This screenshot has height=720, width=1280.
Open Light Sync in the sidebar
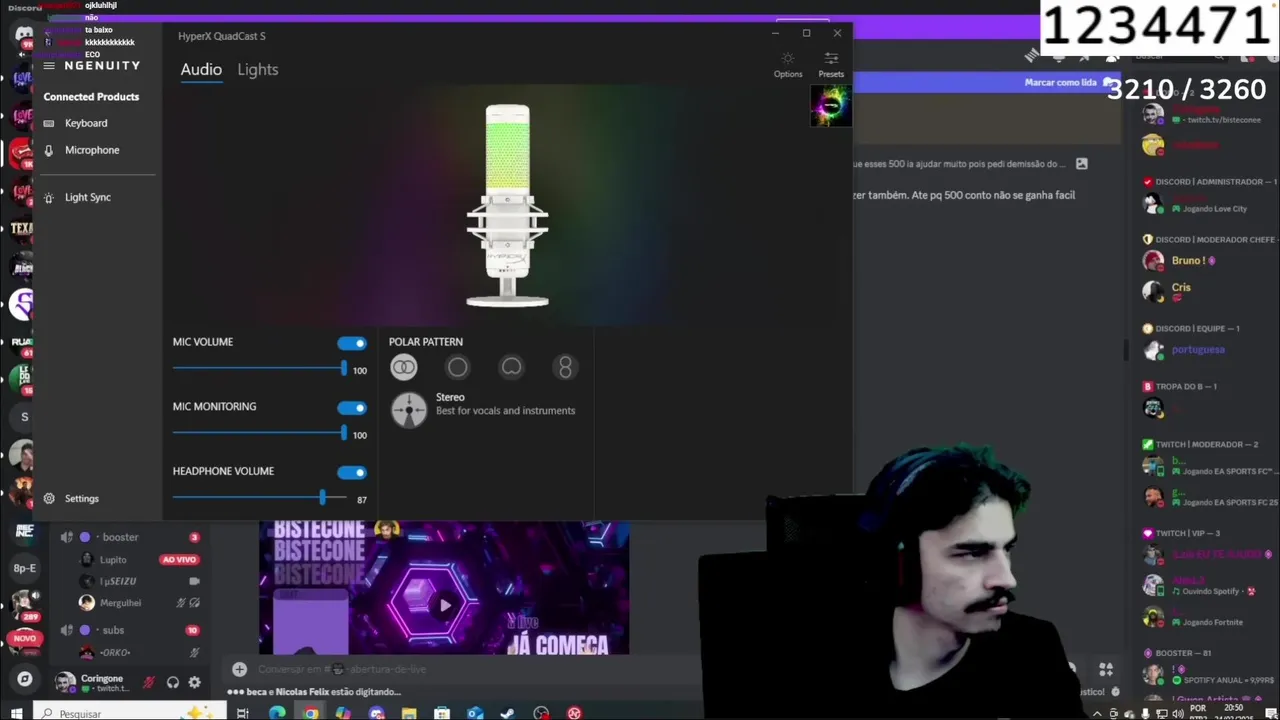tap(88, 197)
